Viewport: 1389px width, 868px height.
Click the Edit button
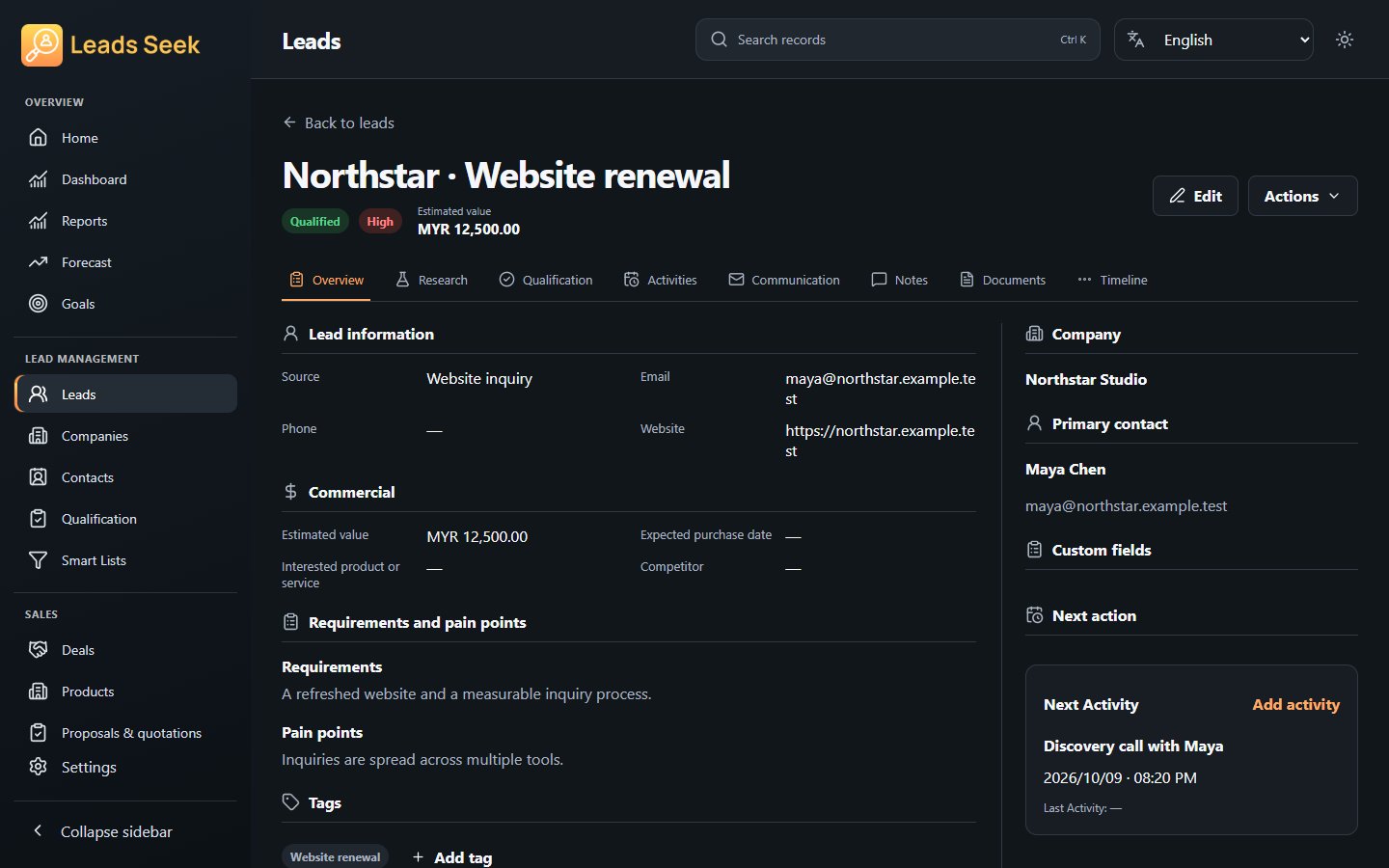1195,196
